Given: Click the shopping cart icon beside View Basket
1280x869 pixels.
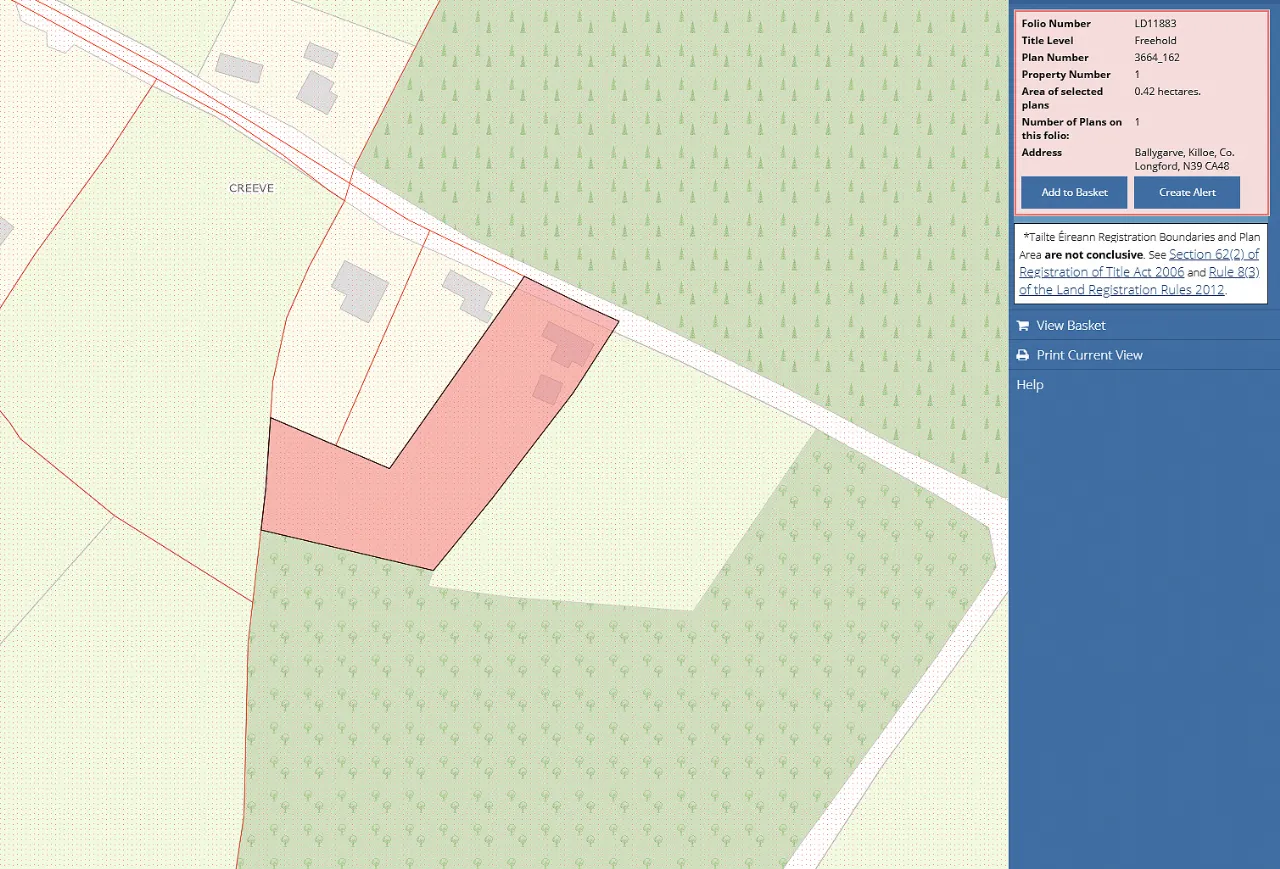Looking at the screenshot, I should pyautogui.click(x=1022, y=325).
